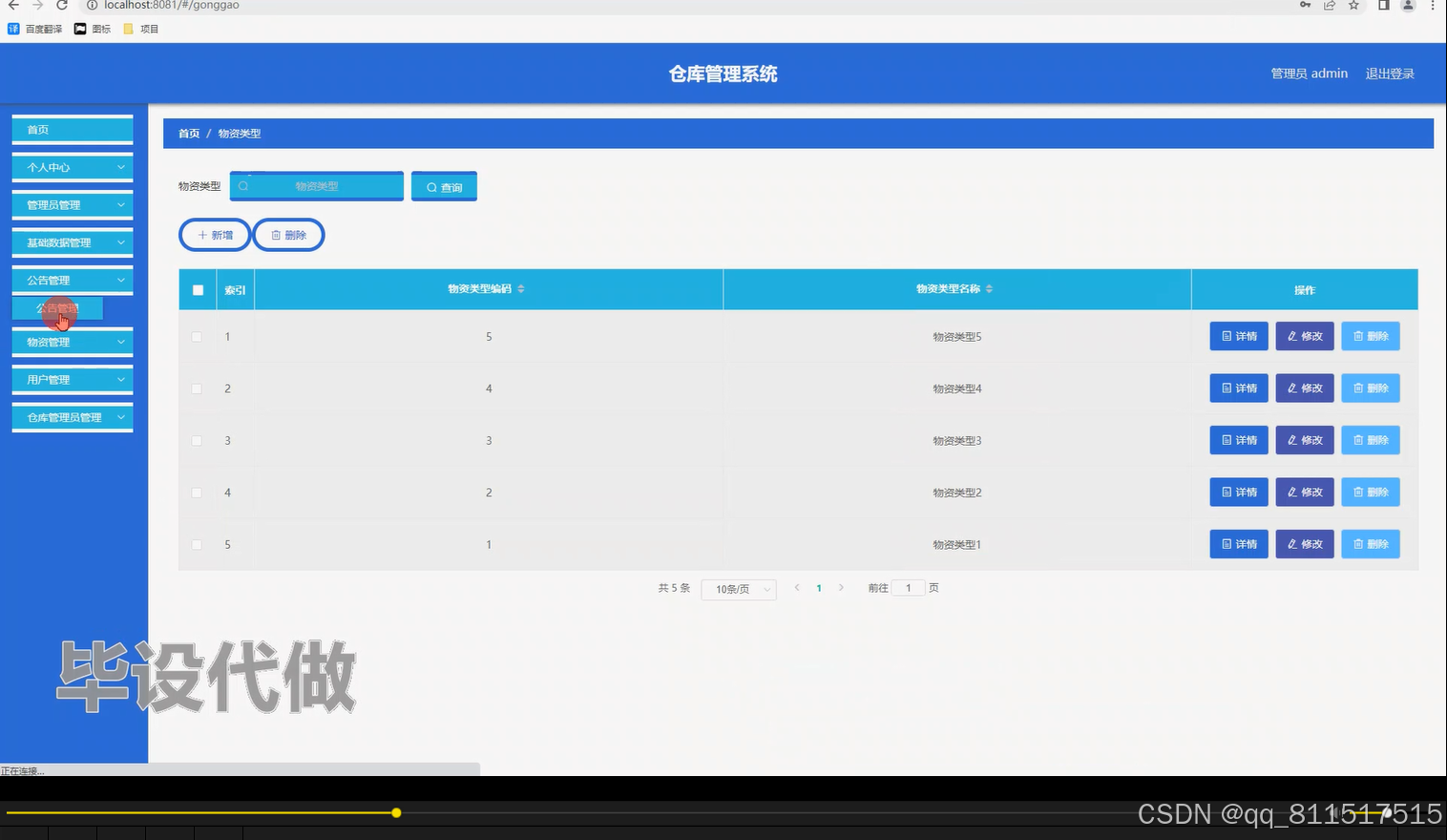This screenshot has height=840, width=1447.
Task: Click 退出登录 to log out
Action: [x=1390, y=73]
